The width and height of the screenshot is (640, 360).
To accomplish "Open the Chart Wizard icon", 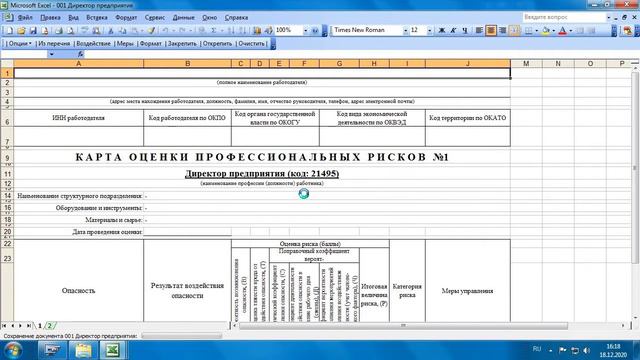I will tap(257, 31).
